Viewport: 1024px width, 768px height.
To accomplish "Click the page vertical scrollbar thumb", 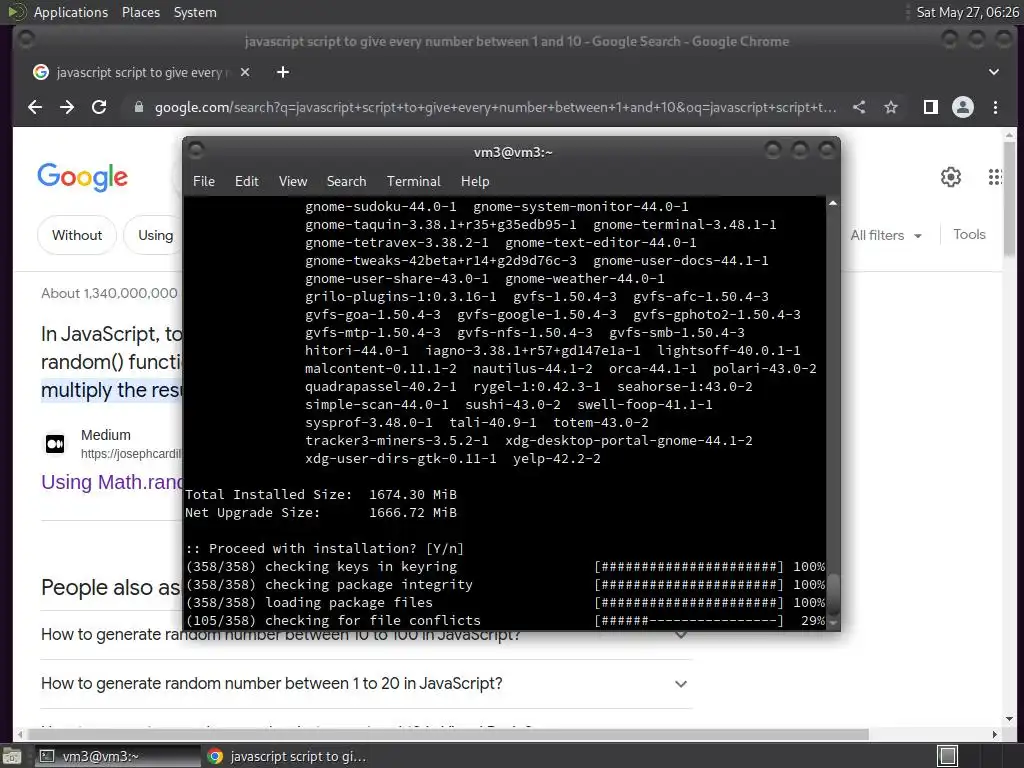I will (x=1010, y=199).
